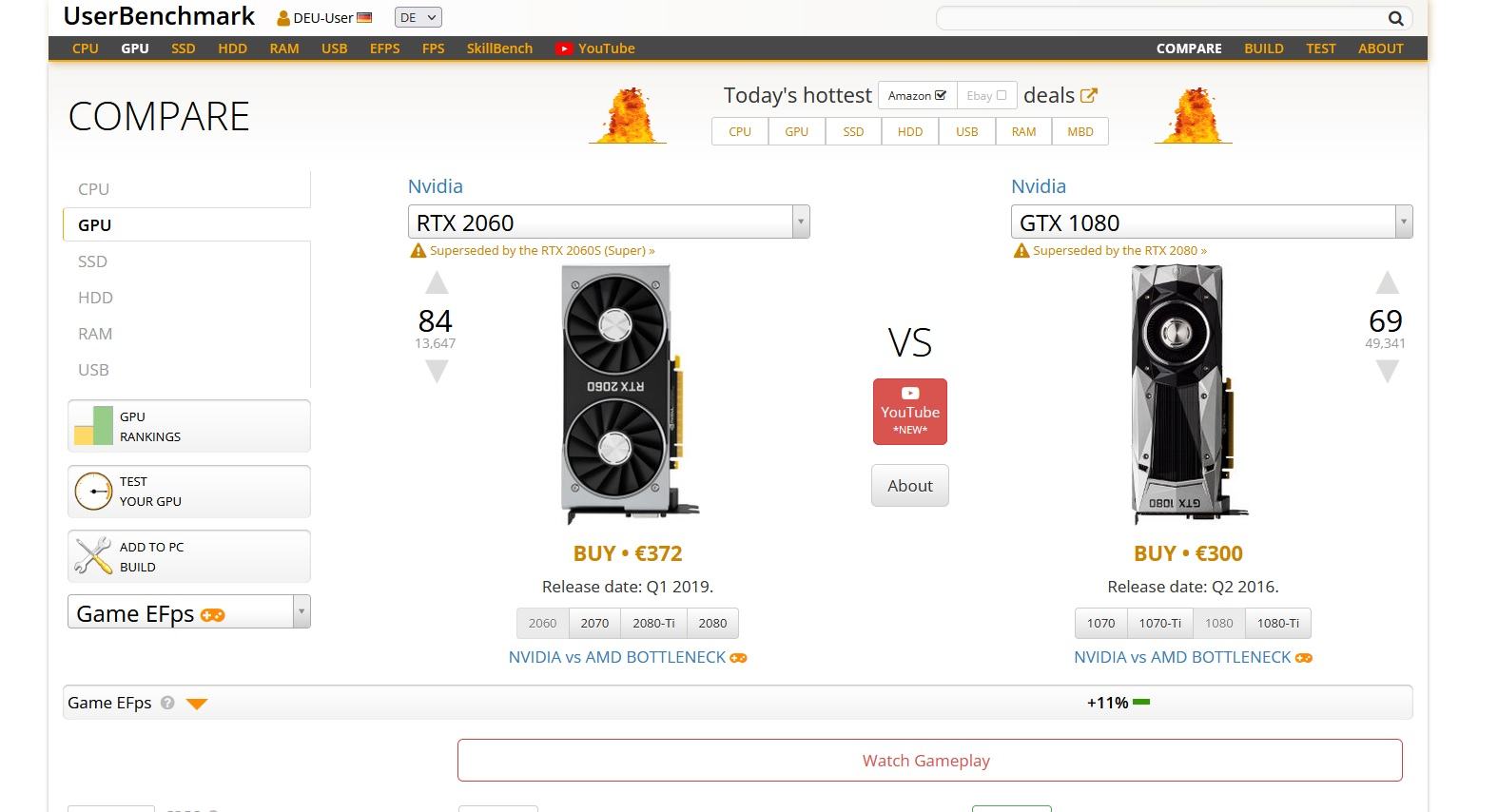Viewport: 1498px width, 812px height.
Task: Click RTX 2060 superseded warning icon
Action: (x=418, y=251)
